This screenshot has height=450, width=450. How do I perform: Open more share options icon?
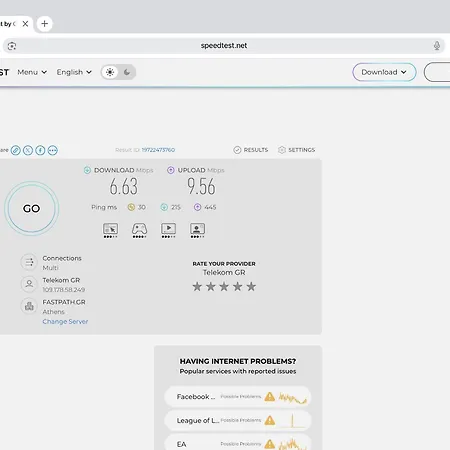(x=52, y=150)
